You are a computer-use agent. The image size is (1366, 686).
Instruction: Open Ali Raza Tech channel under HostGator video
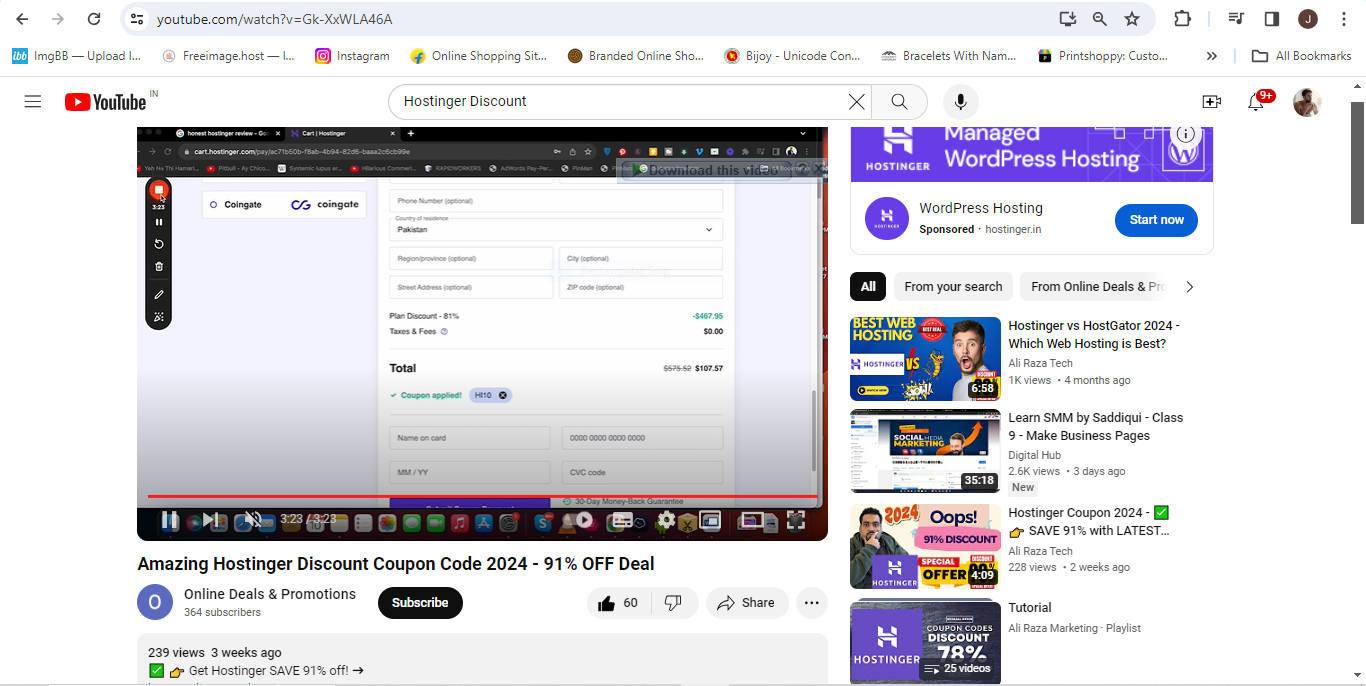click(x=1040, y=363)
